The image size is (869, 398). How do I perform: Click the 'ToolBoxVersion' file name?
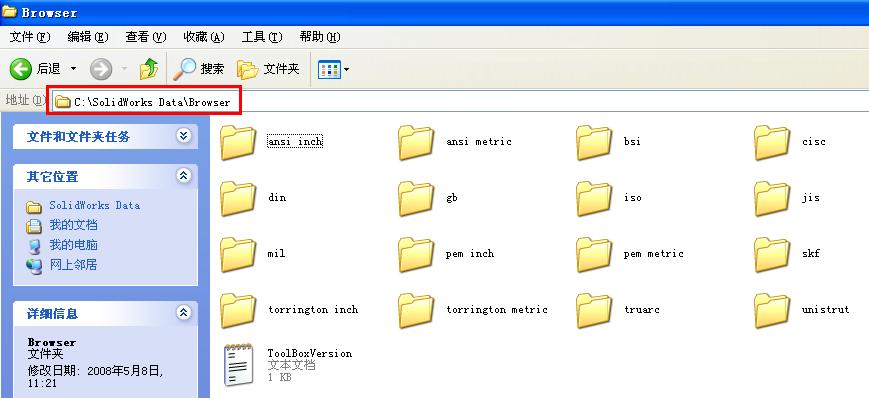[x=310, y=353]
